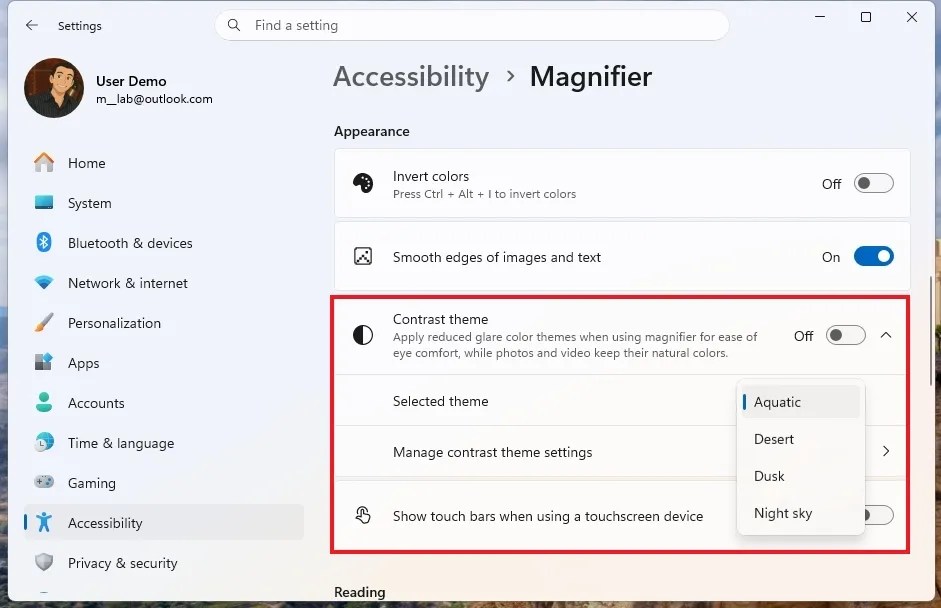Click in the Find a setting field
The image size is (941, 608).
(x=472, y=25)
